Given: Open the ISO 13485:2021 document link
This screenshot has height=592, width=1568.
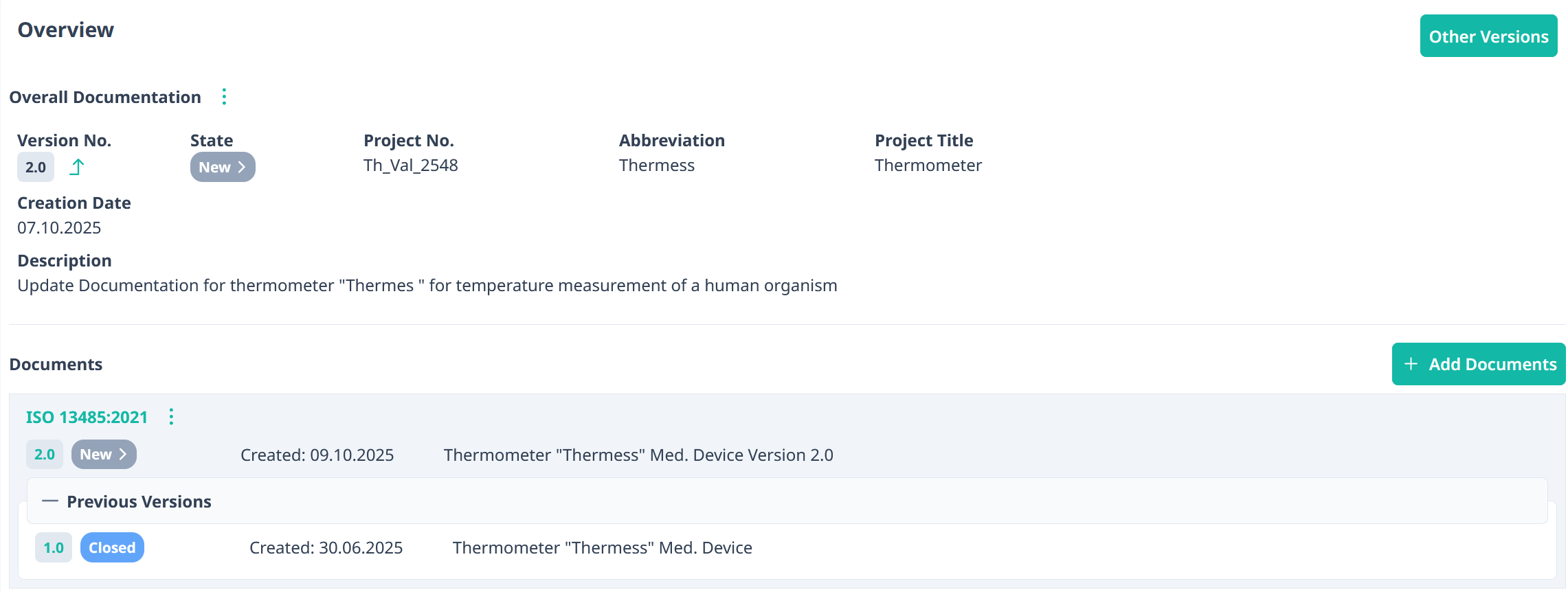Looking at the screenshot, I should [87, 417].
